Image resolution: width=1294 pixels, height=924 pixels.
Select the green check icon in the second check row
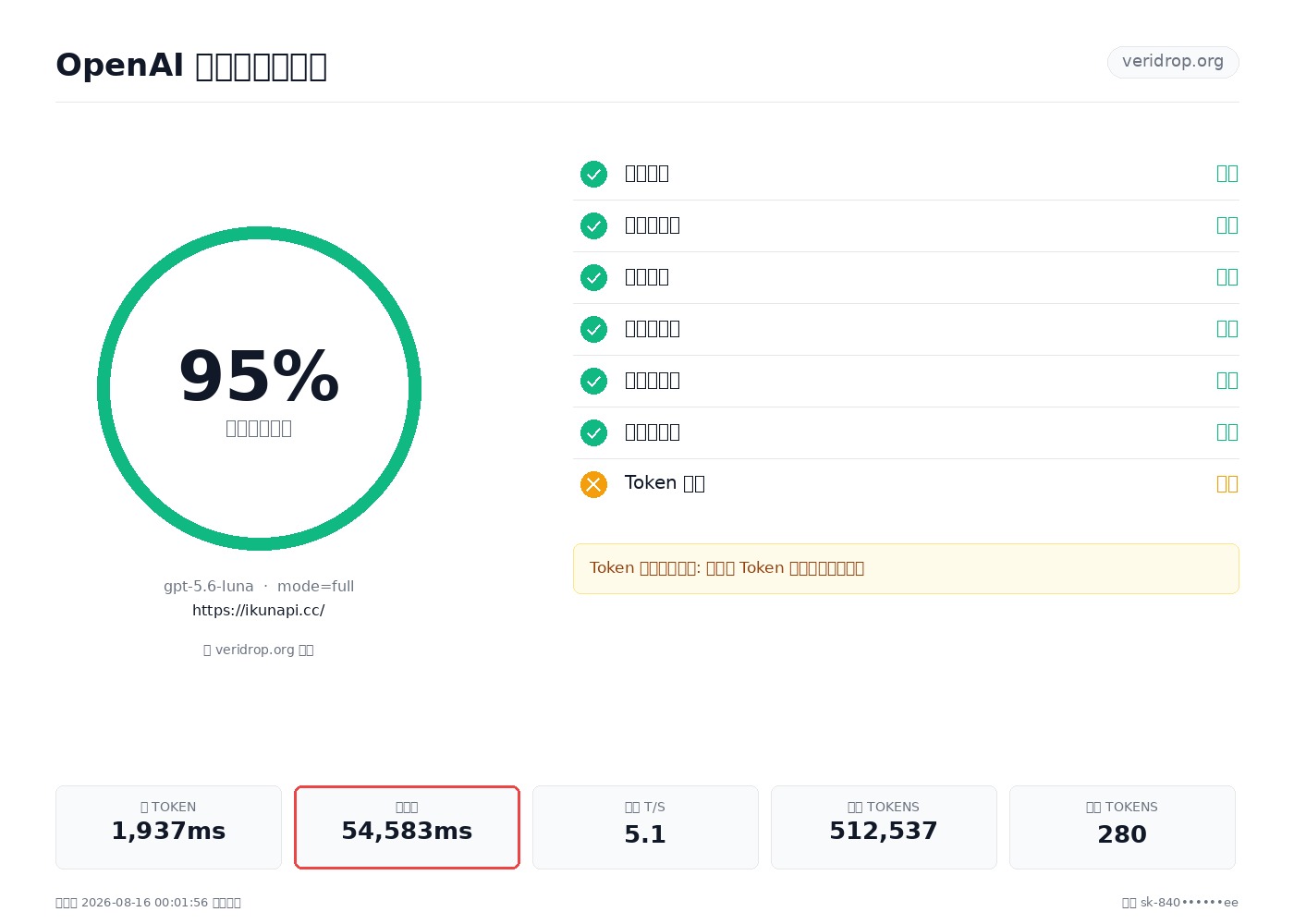coord(593,225)
